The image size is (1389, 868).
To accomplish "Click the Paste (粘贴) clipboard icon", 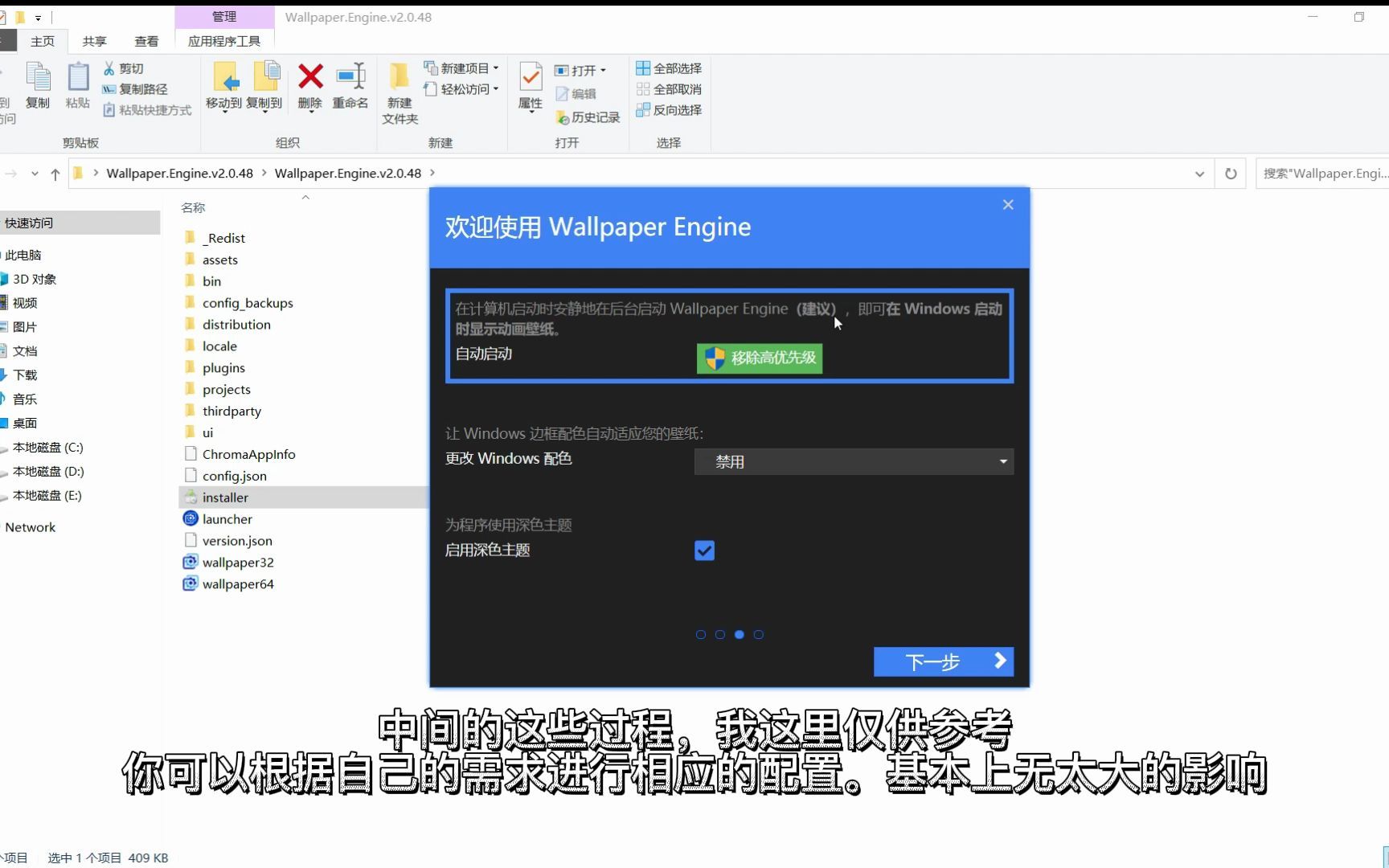I will tap(78, 85).
